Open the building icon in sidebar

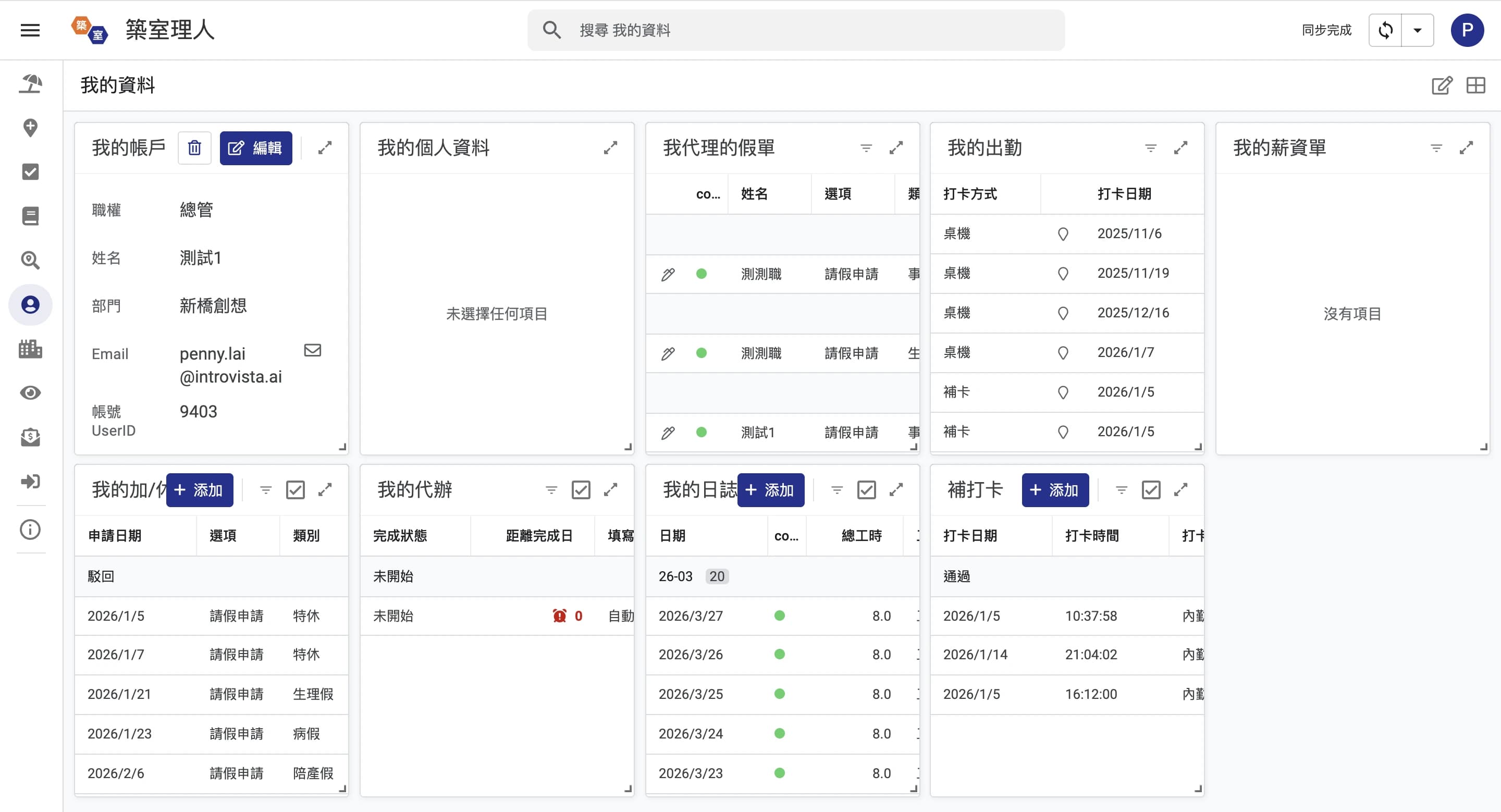[30, 349]
